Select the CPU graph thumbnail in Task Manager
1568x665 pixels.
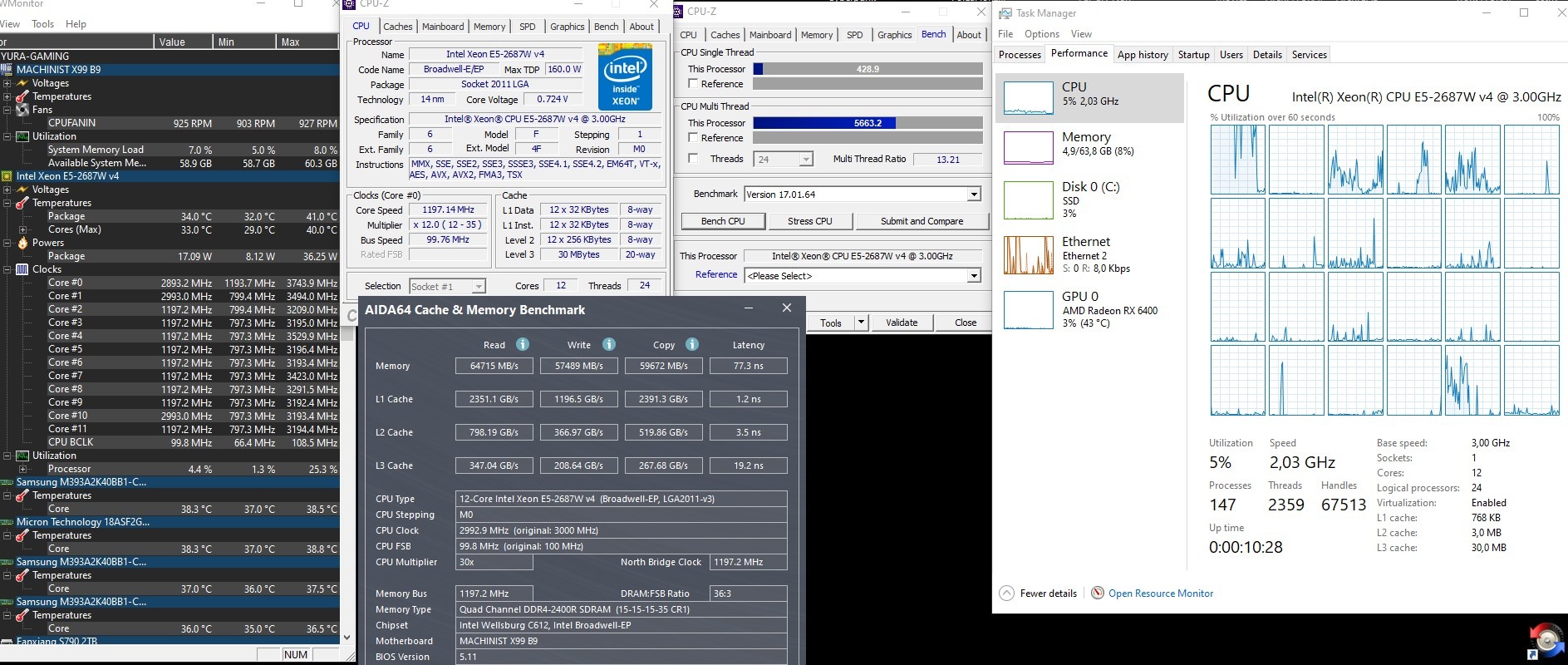click(1029, 98)
